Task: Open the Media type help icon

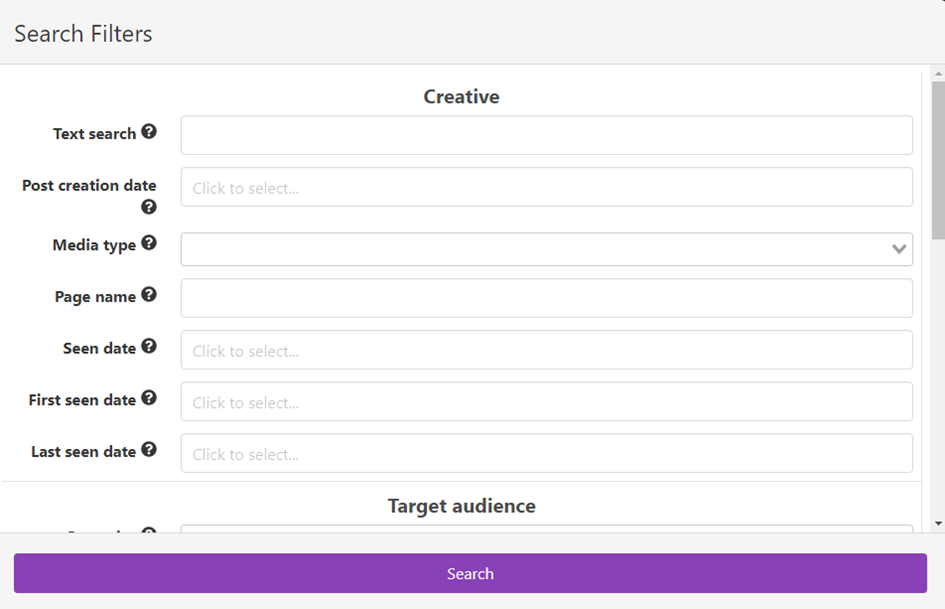Action: tap(149, 243)
